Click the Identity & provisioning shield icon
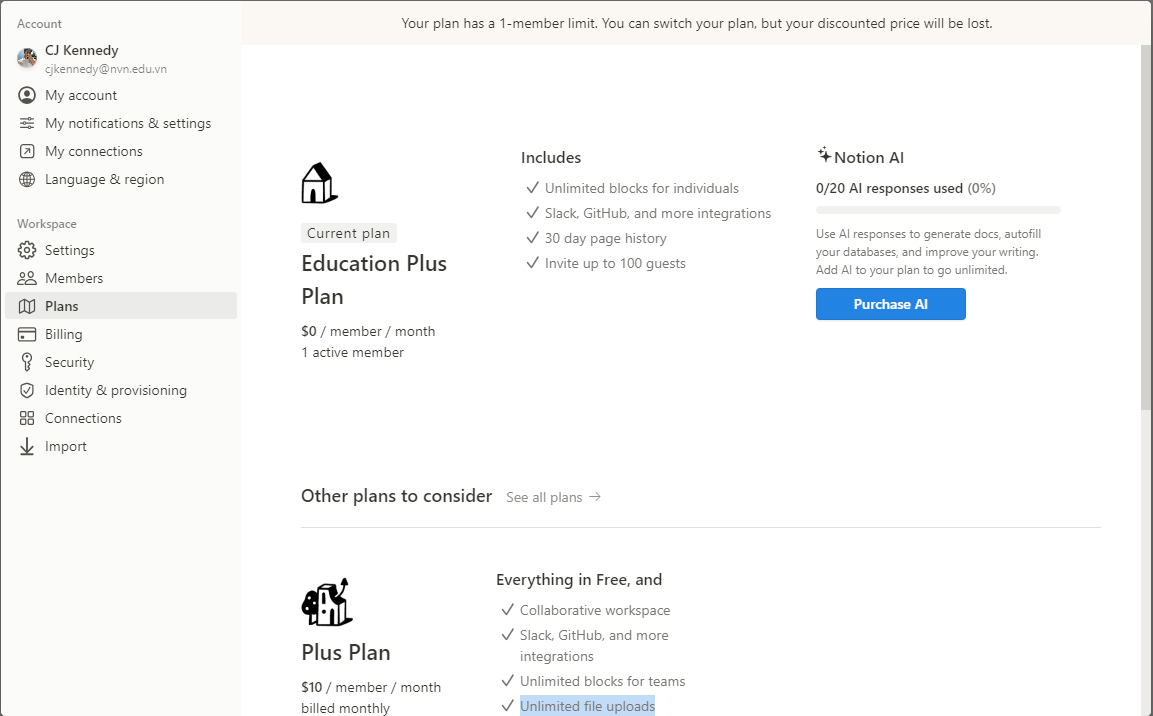The width and height of the screenshot is (1153, 716). coord(26,390)
